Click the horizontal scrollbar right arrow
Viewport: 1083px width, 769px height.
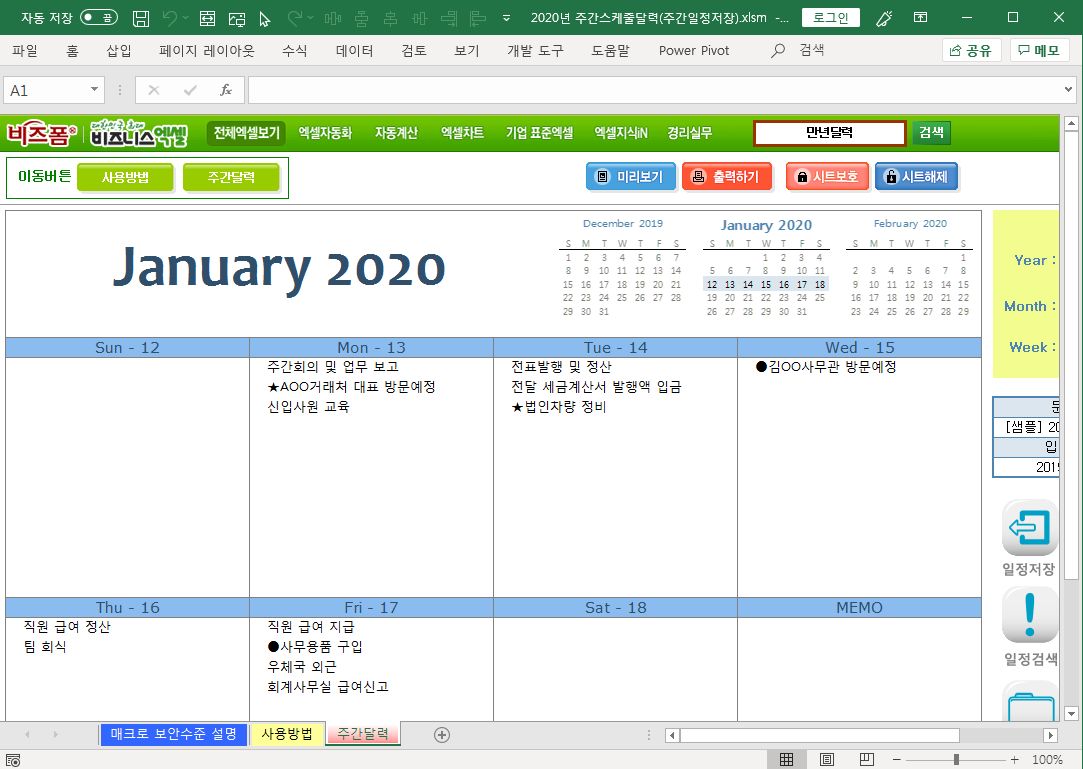(x=1051, y=735)
